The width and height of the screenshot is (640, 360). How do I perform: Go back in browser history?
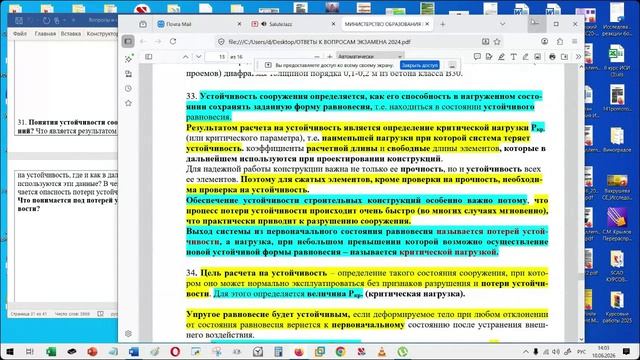coord(143,41)
